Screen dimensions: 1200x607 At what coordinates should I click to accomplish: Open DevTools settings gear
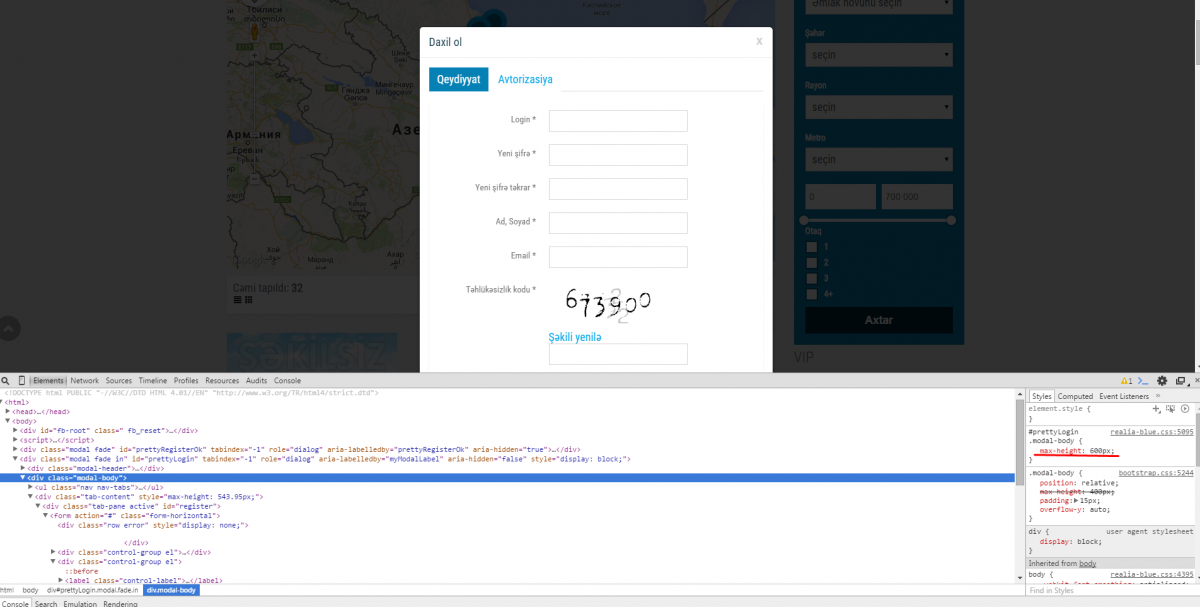1162,381
